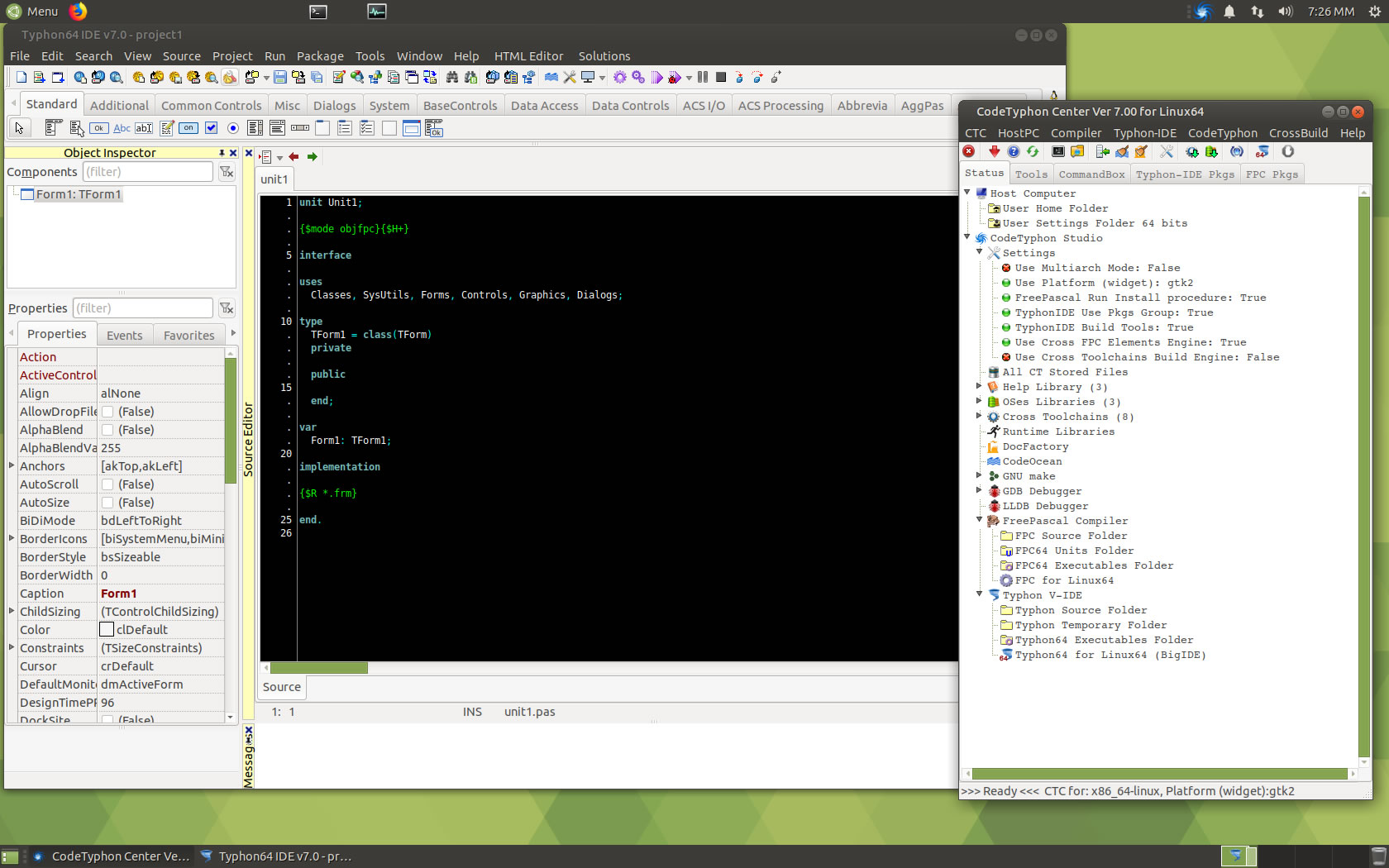Open the Typhon-IDE Pkgs tab
Image resolution: width=1389 pixels, height=868 pixels.
tap(1185, 174)
